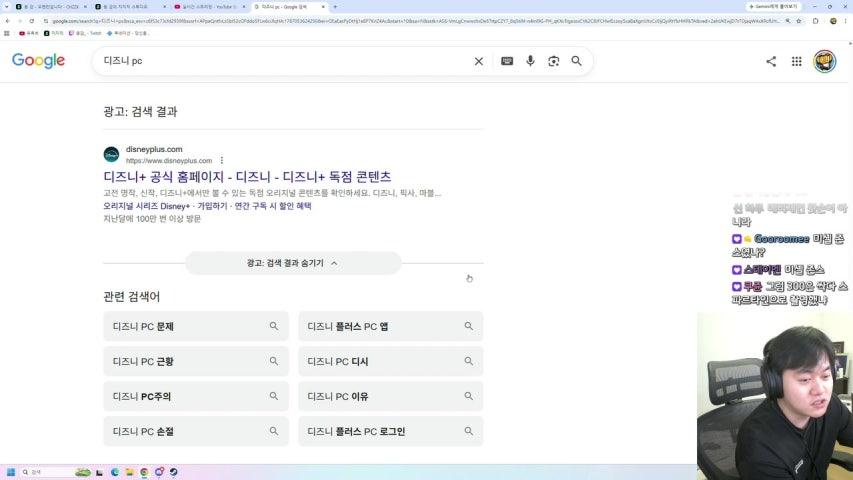Click the share icon near Google apps
The width and height of the screenshot is (853, 480).
[771, 61]
